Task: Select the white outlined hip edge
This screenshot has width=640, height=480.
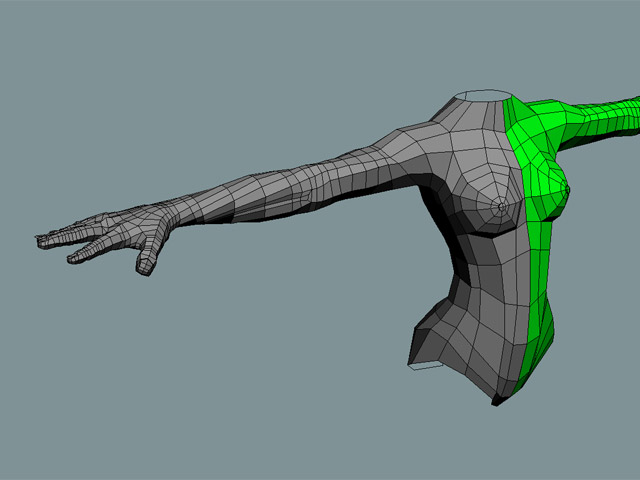Action: [x=425, y=367]
